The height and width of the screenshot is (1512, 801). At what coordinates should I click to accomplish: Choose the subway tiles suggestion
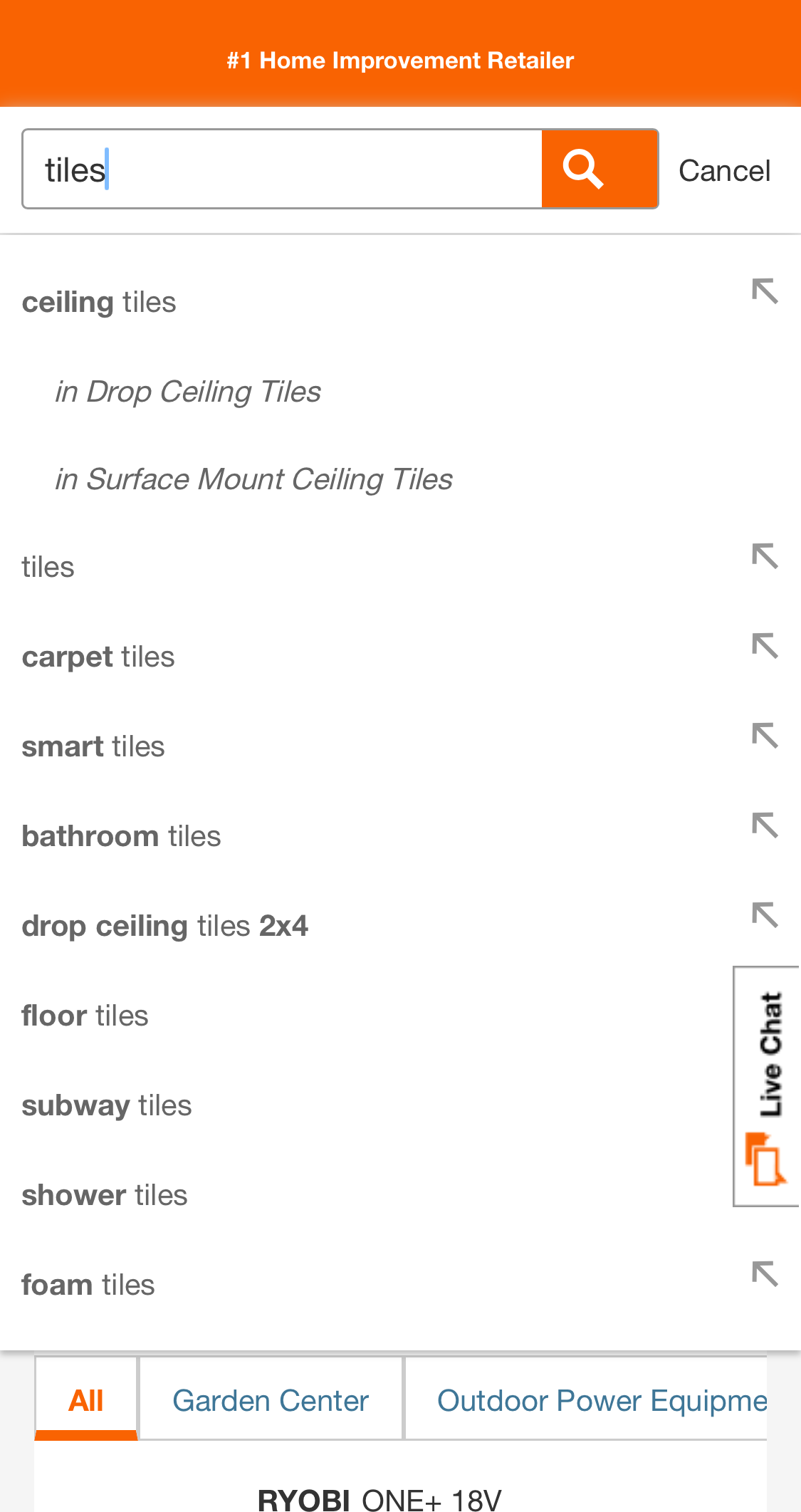point(107,1105)
